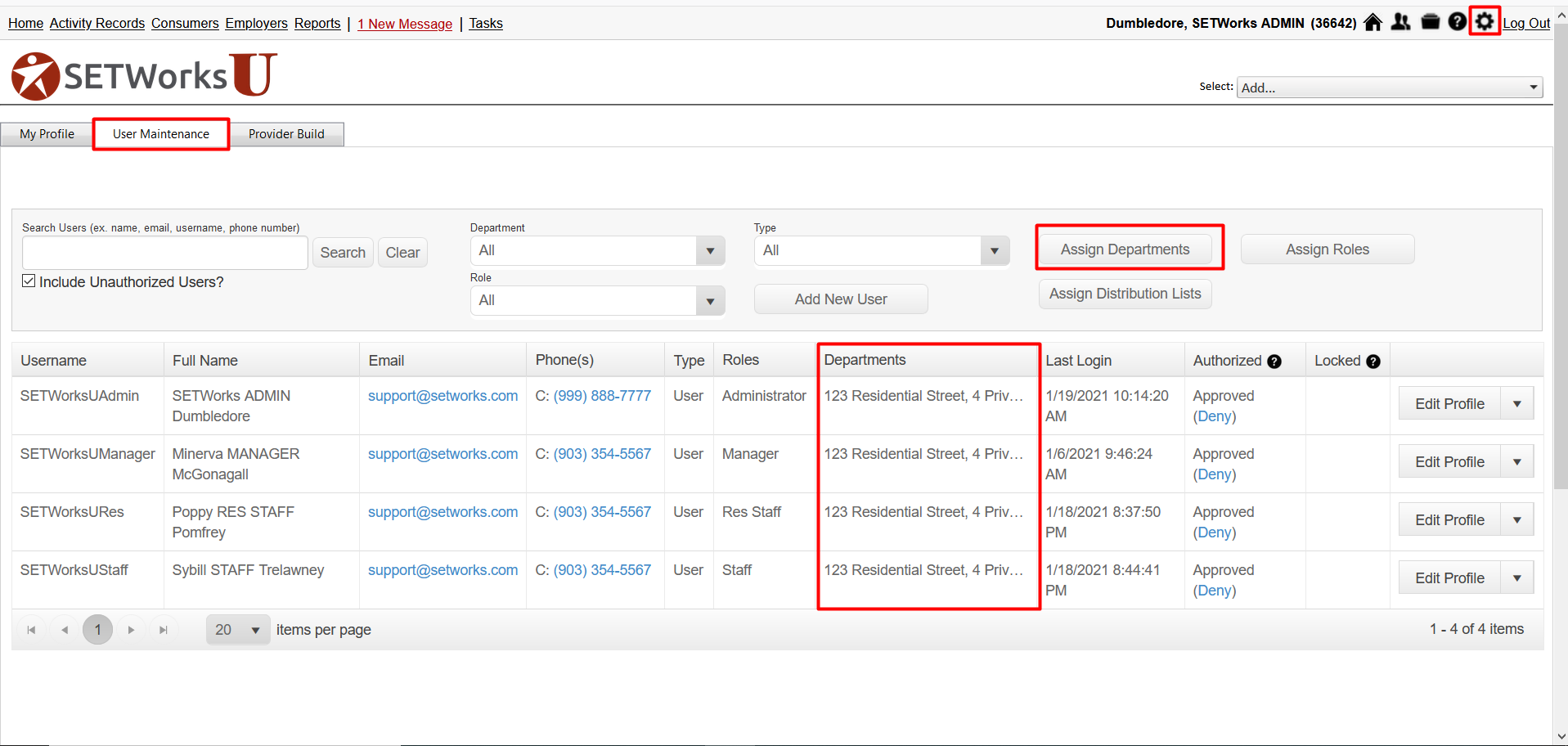Click the Locked column help icon
Screen dimensions: 1568x746
[1373, 362]
